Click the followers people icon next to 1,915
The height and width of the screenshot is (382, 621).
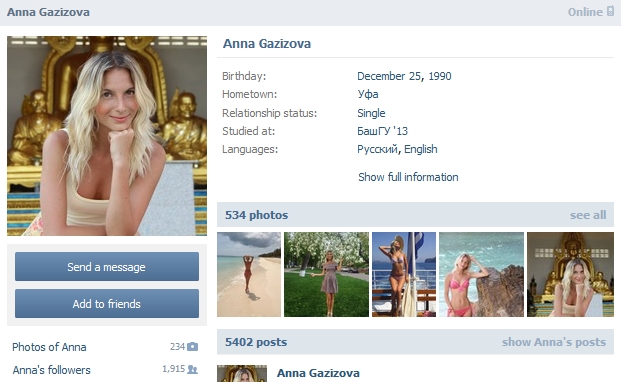[x=192, y=369]
